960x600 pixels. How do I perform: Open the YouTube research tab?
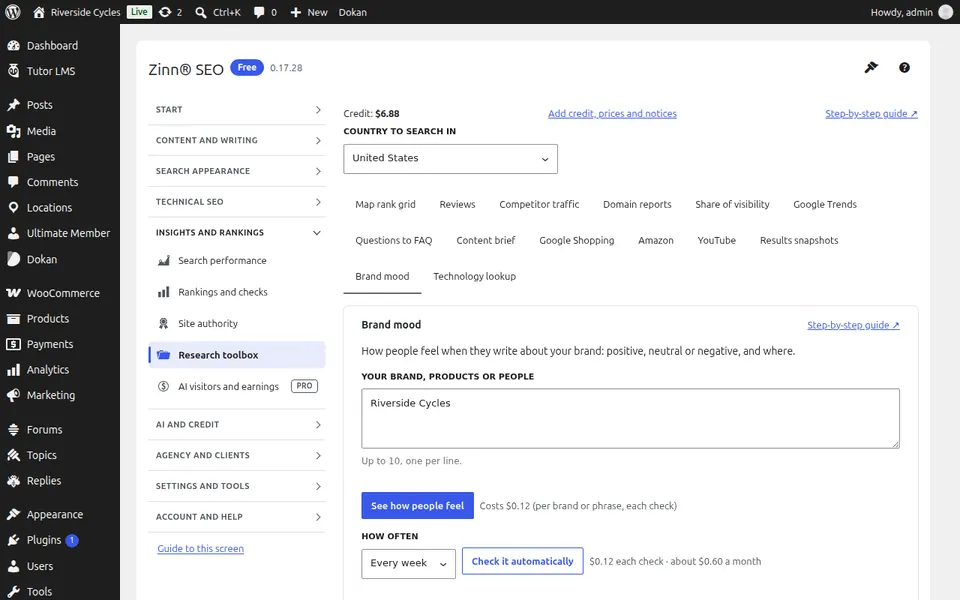pos(716,241)
